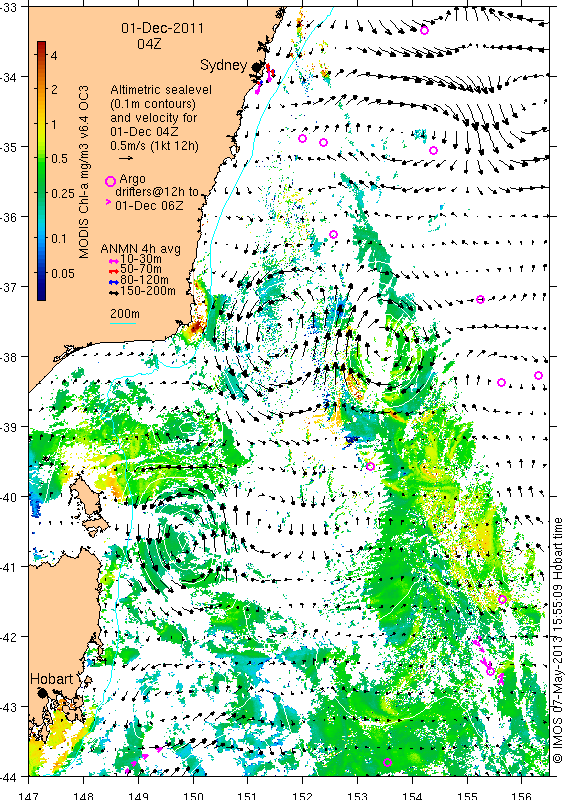
Task: Click the '(0.1m contours)' legend text
Action: [x=153, y=104]
